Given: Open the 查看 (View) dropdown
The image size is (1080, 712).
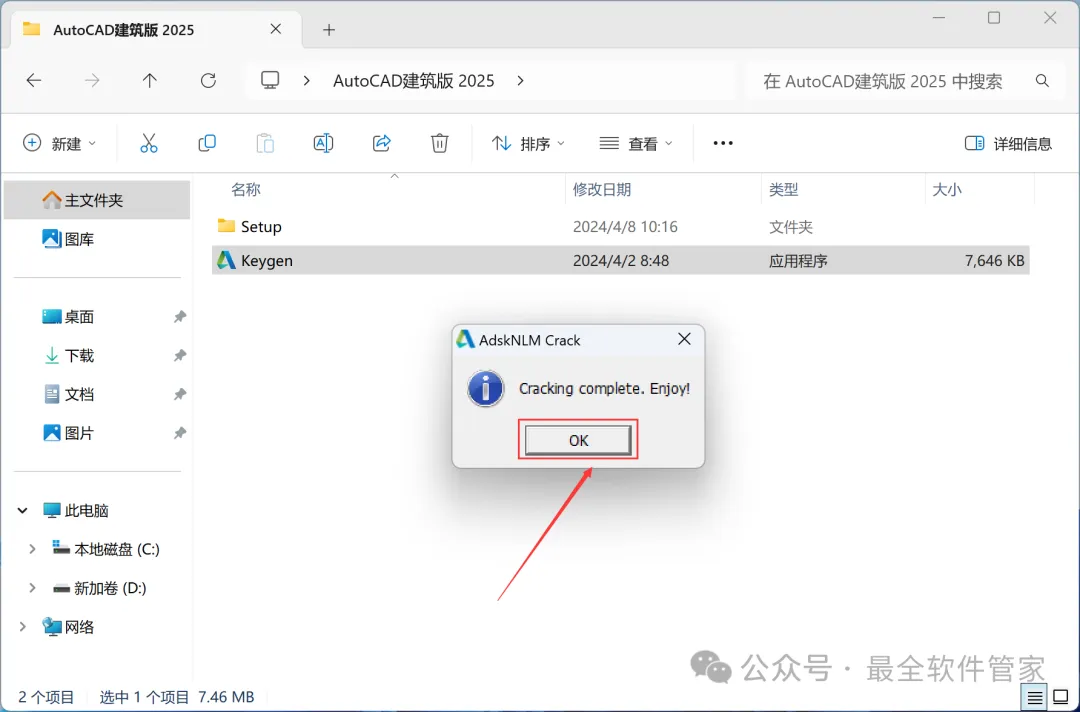Looking at the screenshot, I should pyautogui.click(x=636, y=143).
